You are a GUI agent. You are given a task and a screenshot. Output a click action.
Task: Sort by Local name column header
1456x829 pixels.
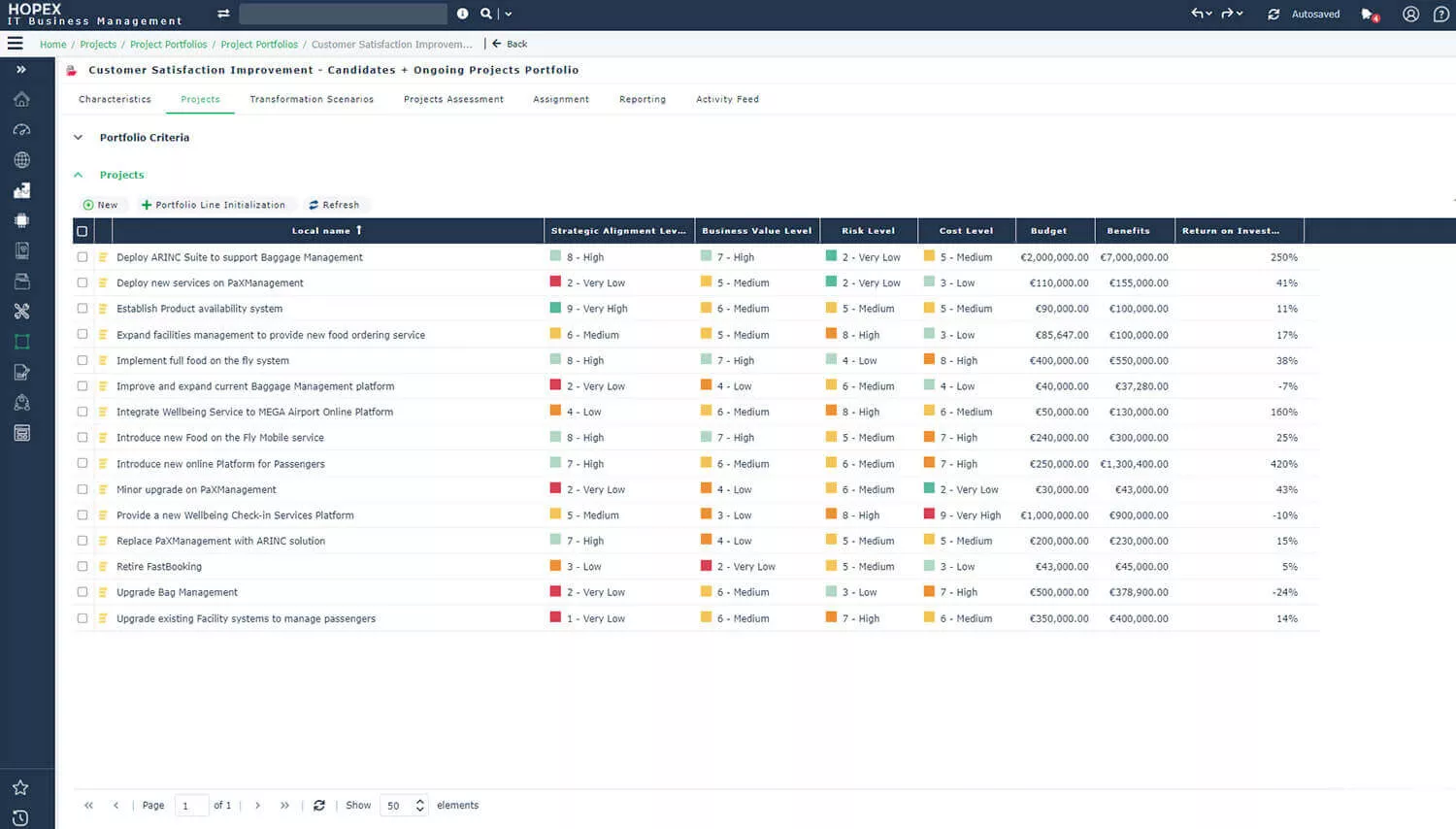(x=327, y=231)
